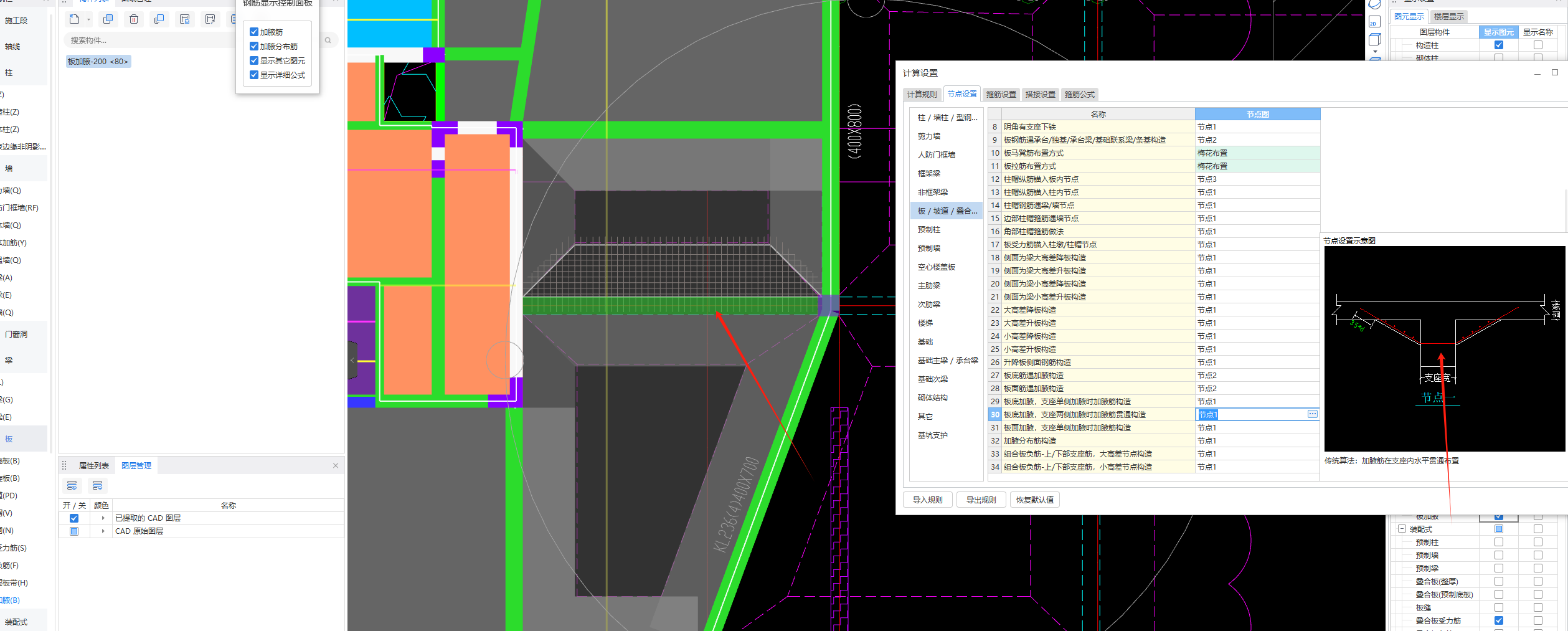Click the 节点图 column header
Viewport: 1568px width, 631px height.
(x=1257, y=114)
